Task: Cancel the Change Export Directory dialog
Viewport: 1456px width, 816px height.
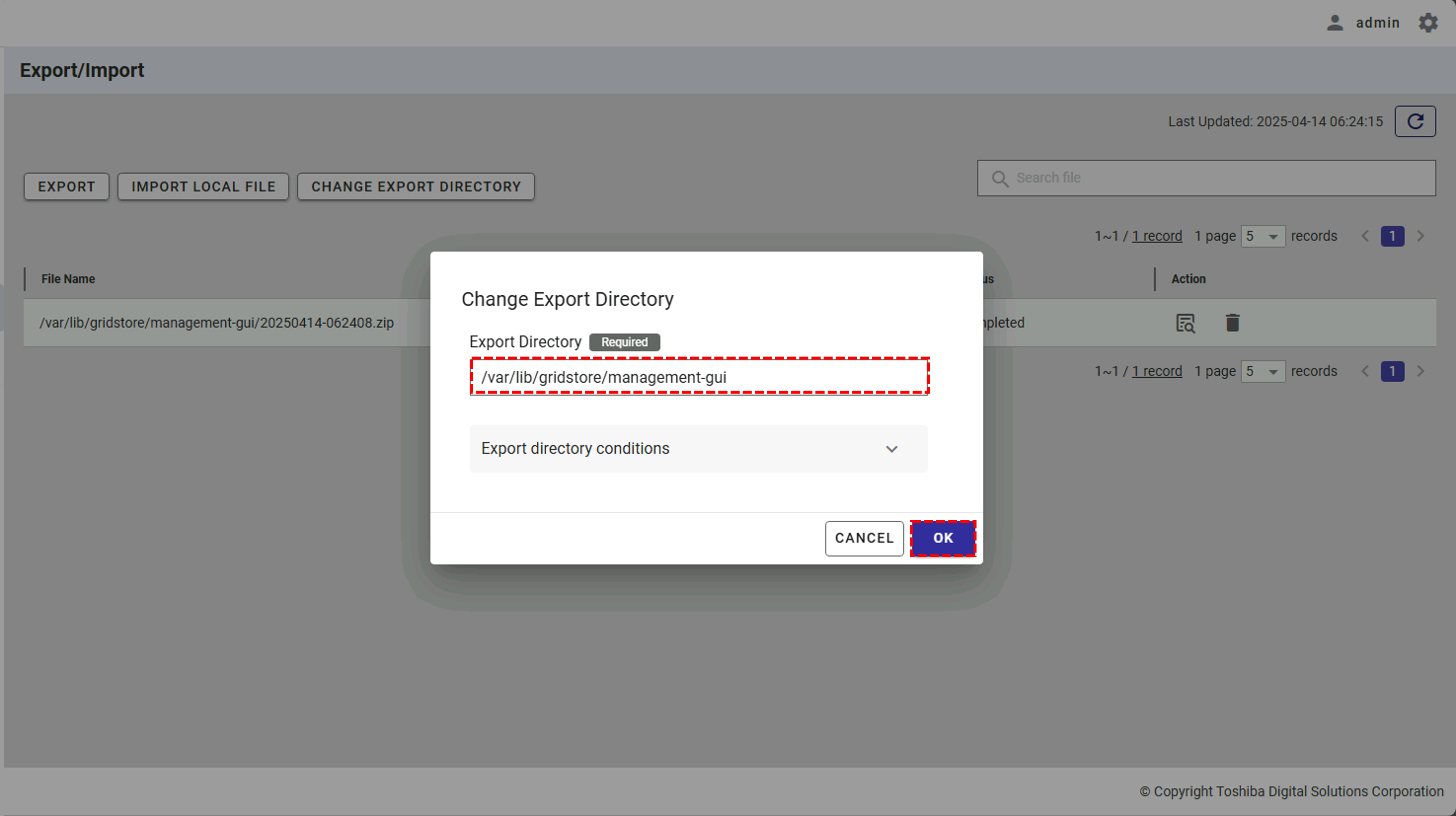Action: 864,538
